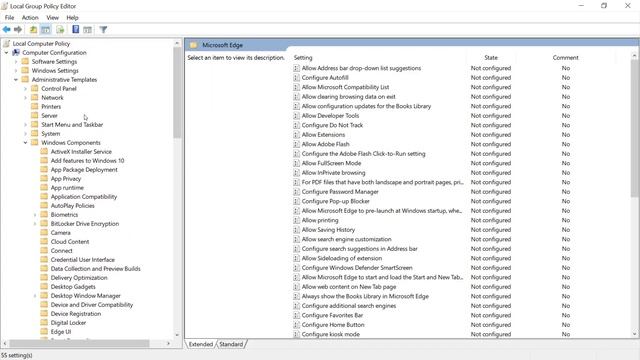This screenshot has width=640, height=360.
Task: Select Biometrics folder in the tree
Action: pyautogui.click(x=64, y=214)
